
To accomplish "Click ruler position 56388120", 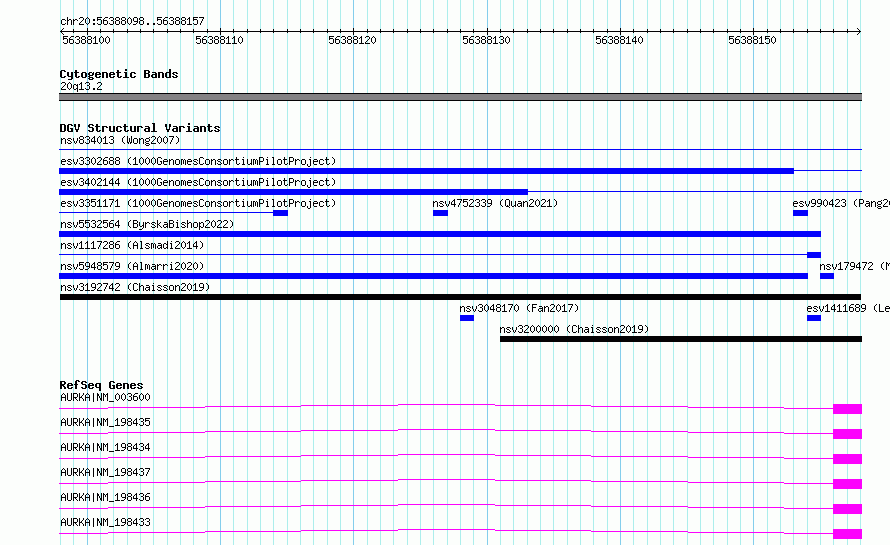I will click(352, 40).
